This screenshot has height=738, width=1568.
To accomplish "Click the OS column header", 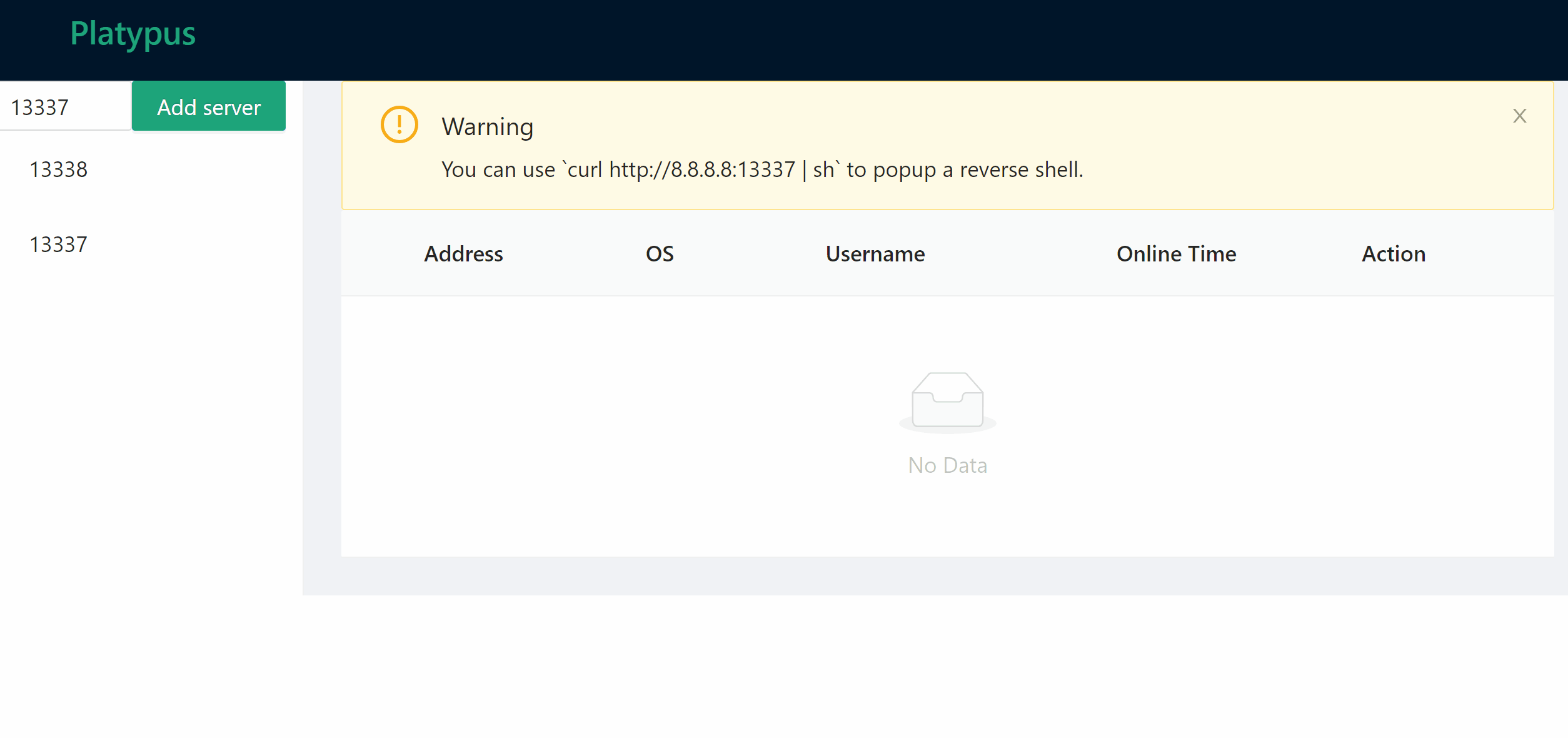I will tap(660, 254).
